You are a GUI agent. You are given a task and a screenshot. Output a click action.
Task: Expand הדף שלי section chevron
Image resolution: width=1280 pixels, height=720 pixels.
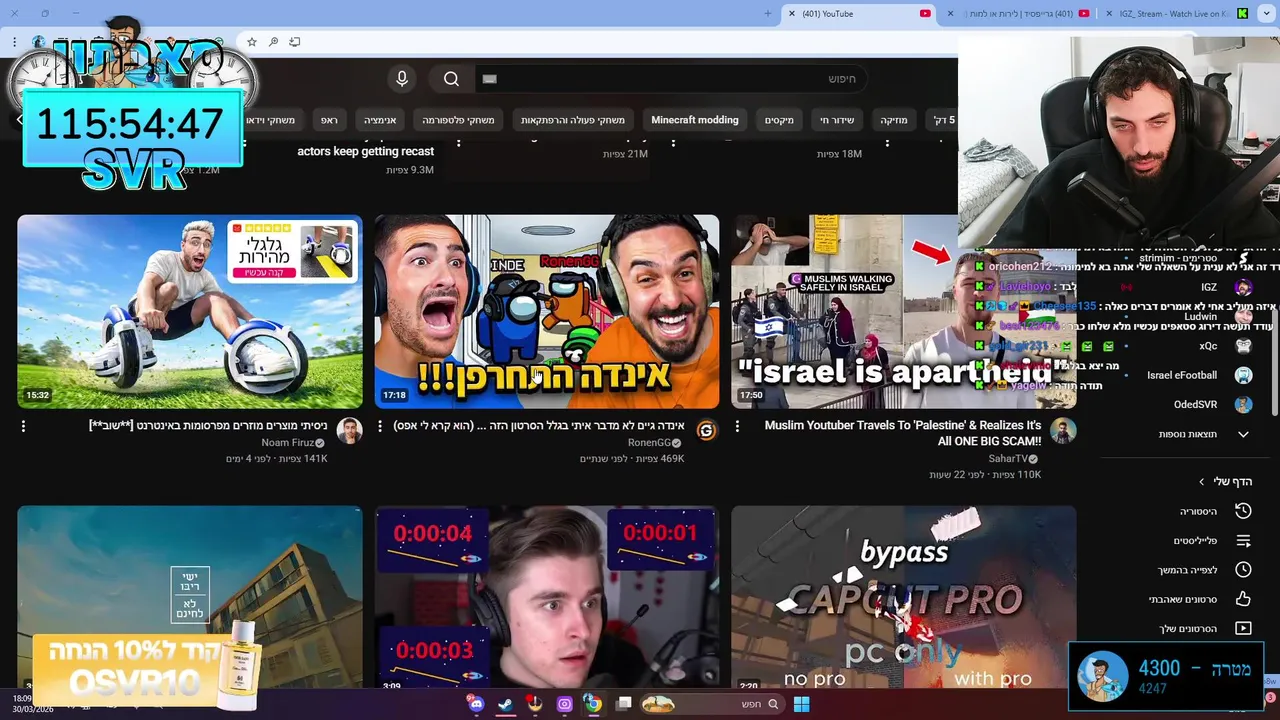[x=1202, y=482]
